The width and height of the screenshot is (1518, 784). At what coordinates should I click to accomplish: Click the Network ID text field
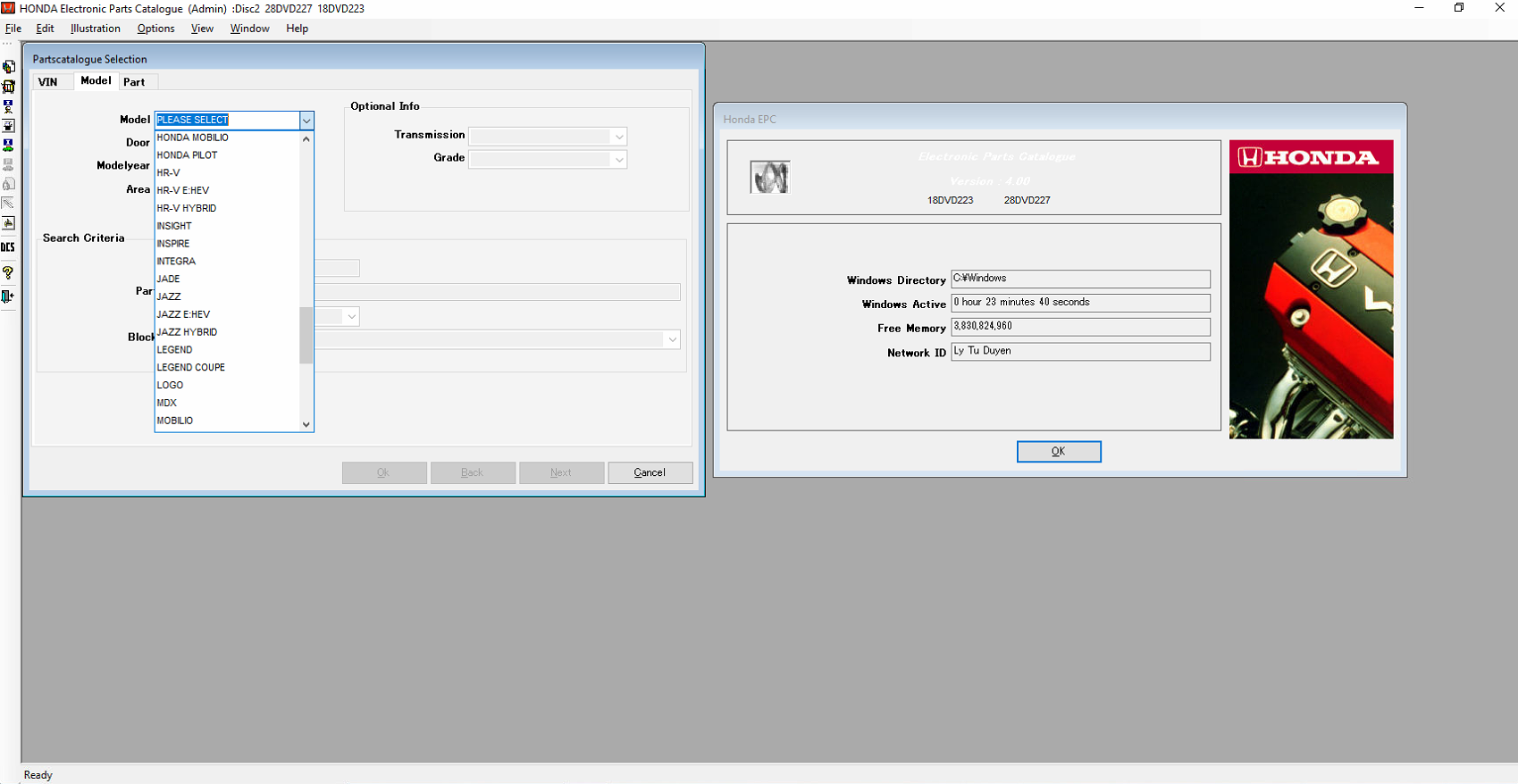pyautogui.click(x=1079, y=352)
